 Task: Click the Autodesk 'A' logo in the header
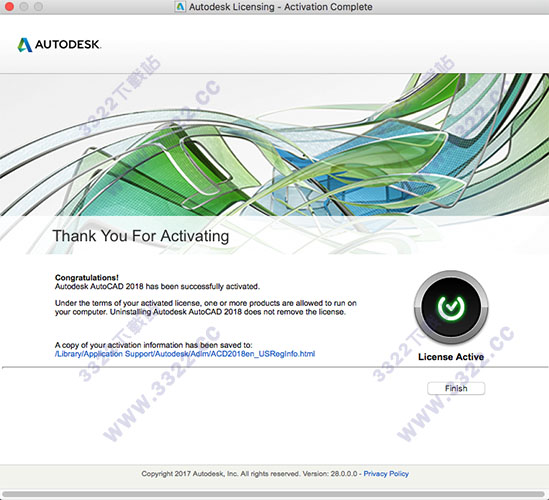pos(25,45)
